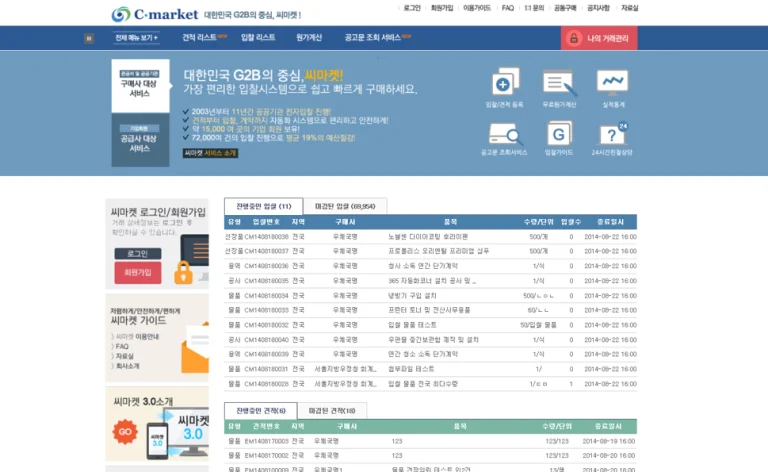Open bid CM1408180039 연간 청소 소독 단가계약
Viewport: 768px width, 472px height.
(x=431, y=354)
